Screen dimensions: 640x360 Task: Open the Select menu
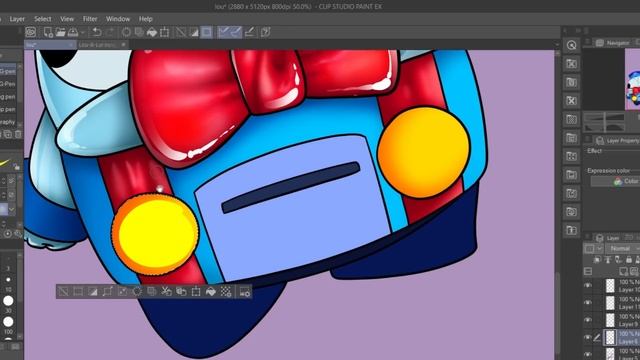[x=43, y=19]
